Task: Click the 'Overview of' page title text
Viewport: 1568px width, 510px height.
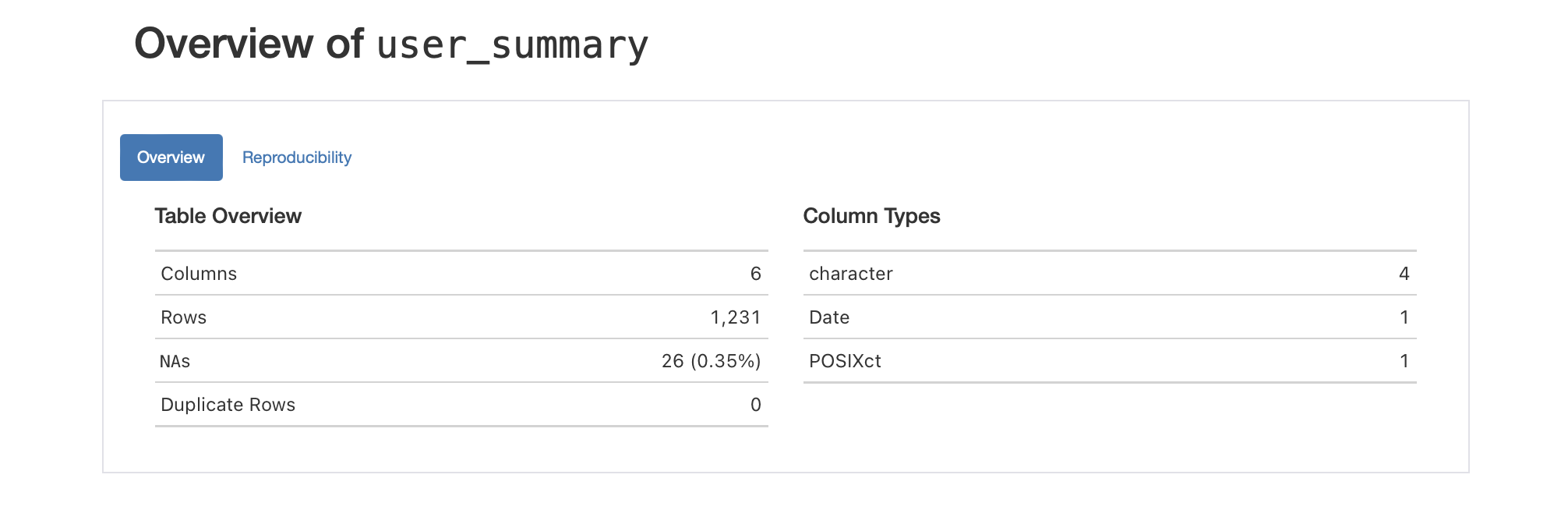Action: pos(249,44)
